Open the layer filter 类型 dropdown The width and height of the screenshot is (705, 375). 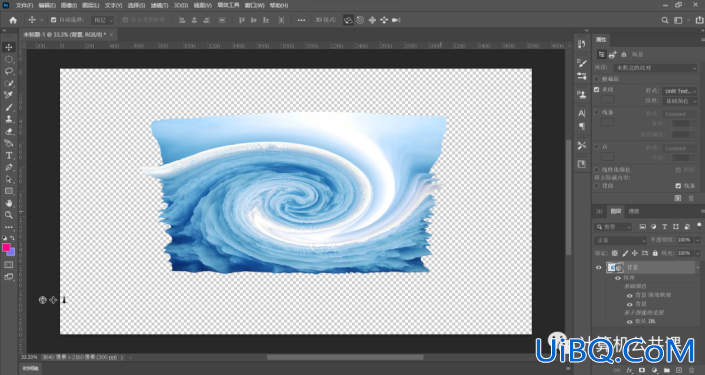click(x=613, y=227)
